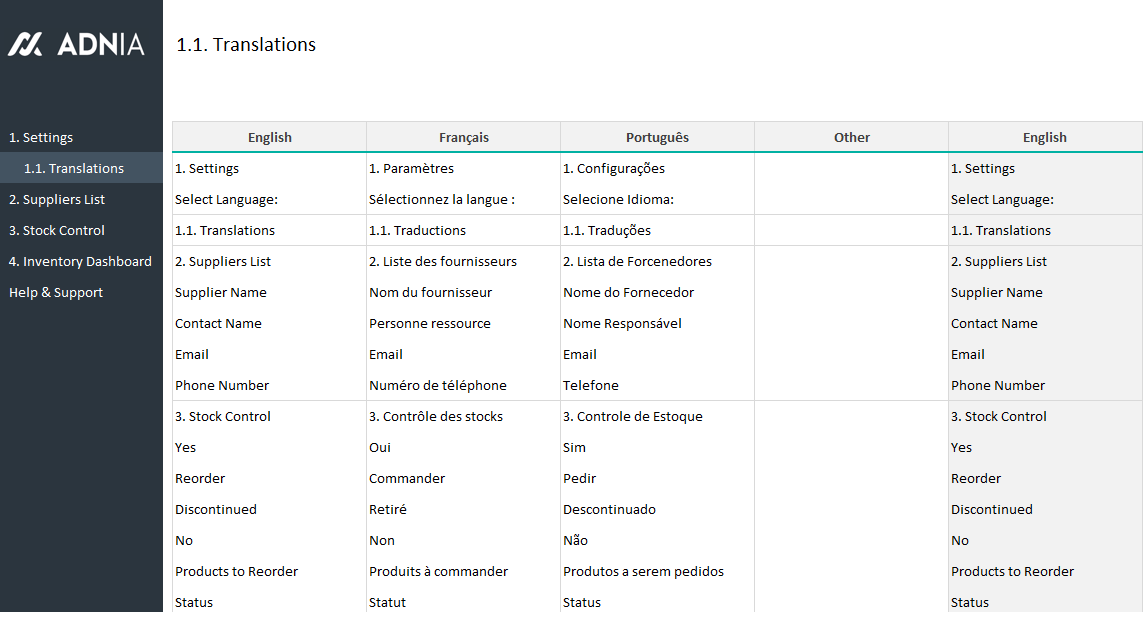This screenshot has height=629, width=1147.
Task: Select the 'Descontinuado' translation cell
Action: tap(609, 510)
